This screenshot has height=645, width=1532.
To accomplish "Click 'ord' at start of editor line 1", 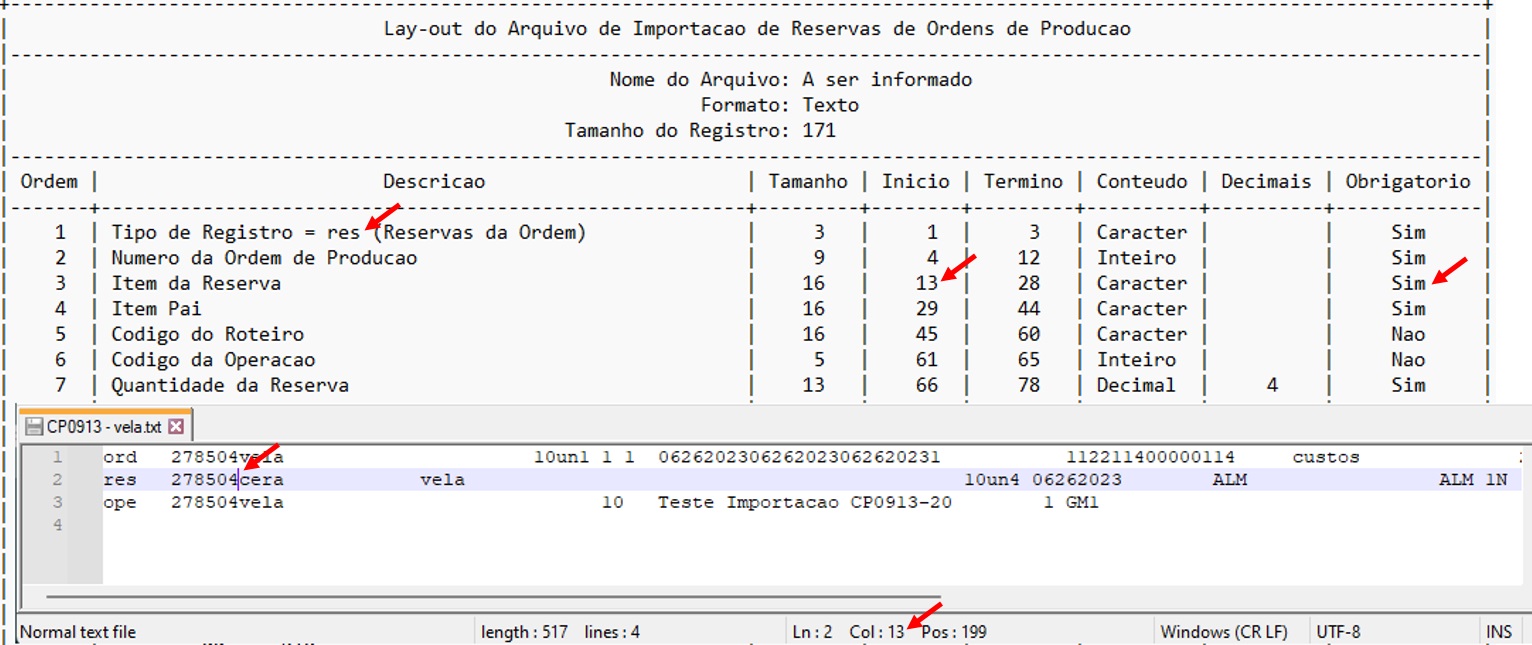I will click(x=120, y=457).
